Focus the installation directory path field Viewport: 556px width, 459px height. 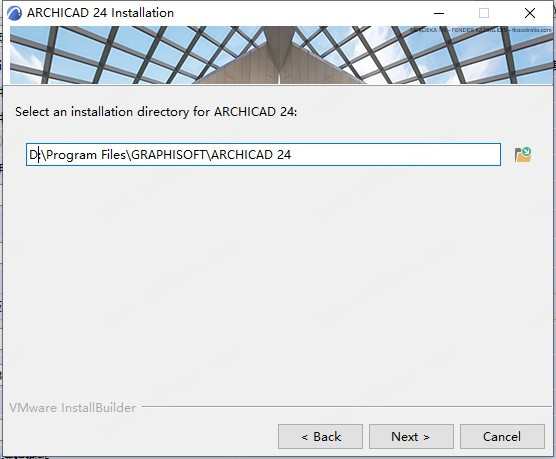pos(263,154)
